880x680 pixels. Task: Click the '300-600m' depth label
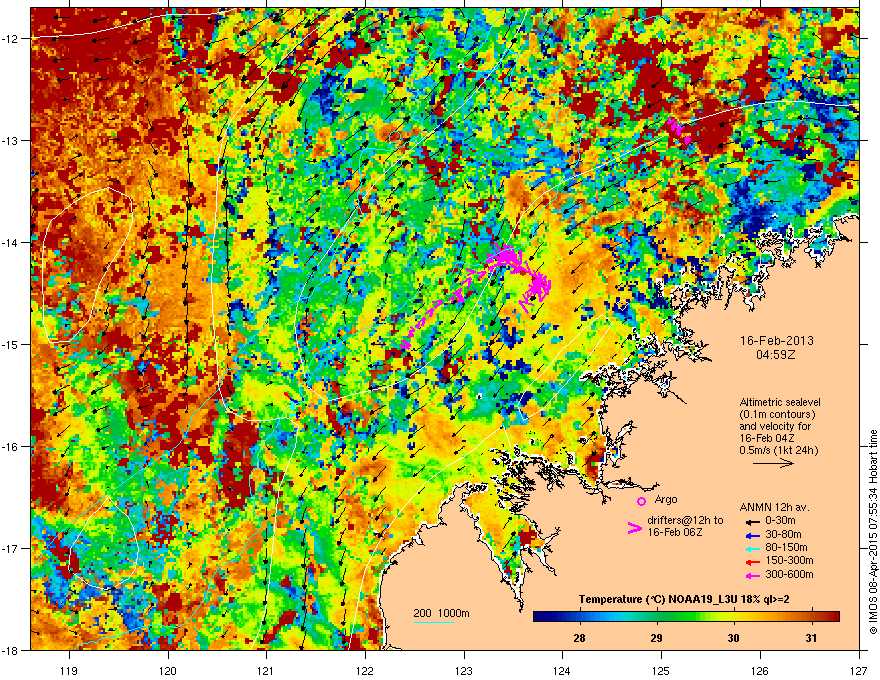(x=789, y=575)
